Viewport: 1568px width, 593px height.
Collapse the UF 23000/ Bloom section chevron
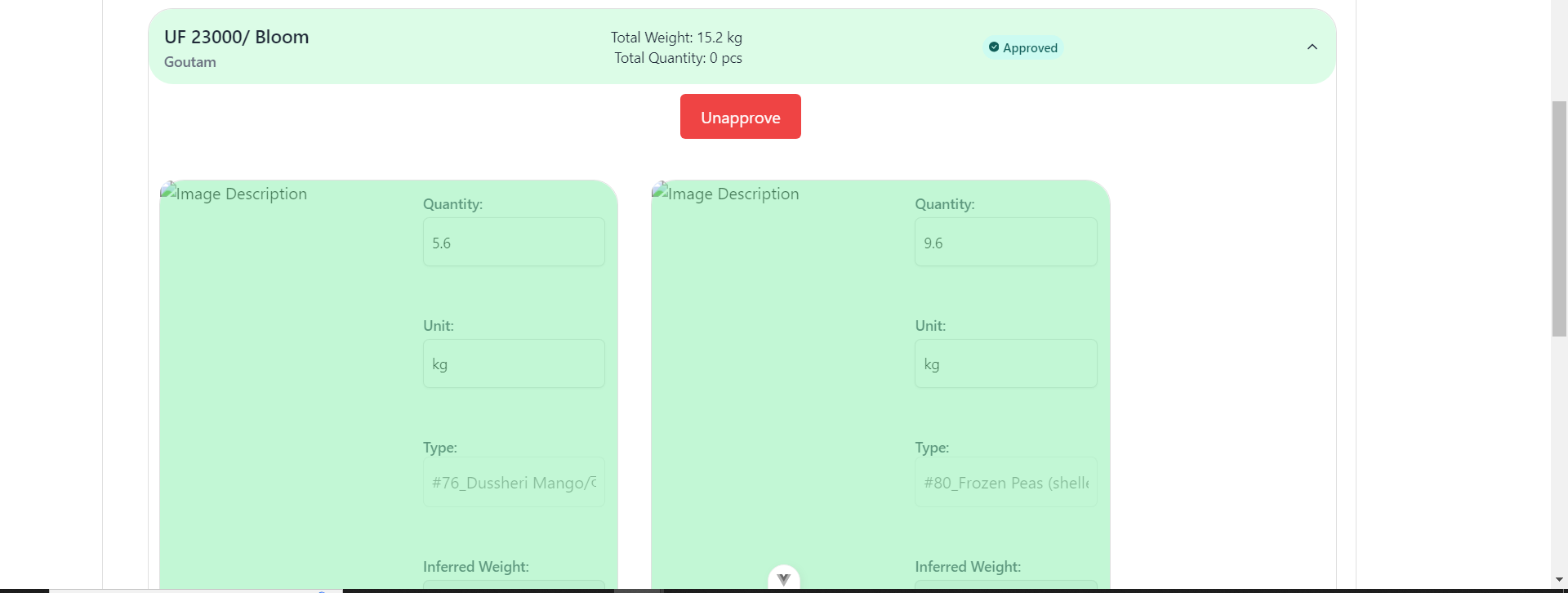coord(1312,47)
